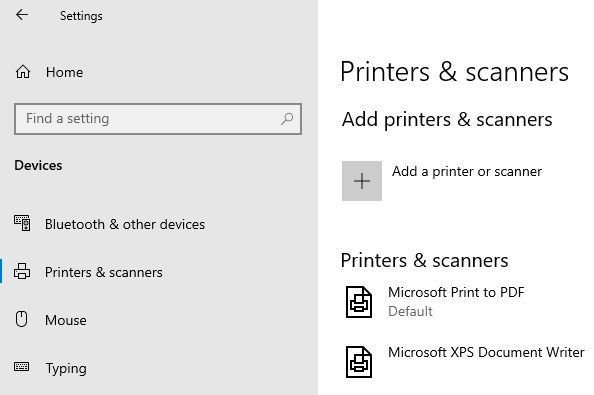Click the Default status text

[x=410, y=311]
